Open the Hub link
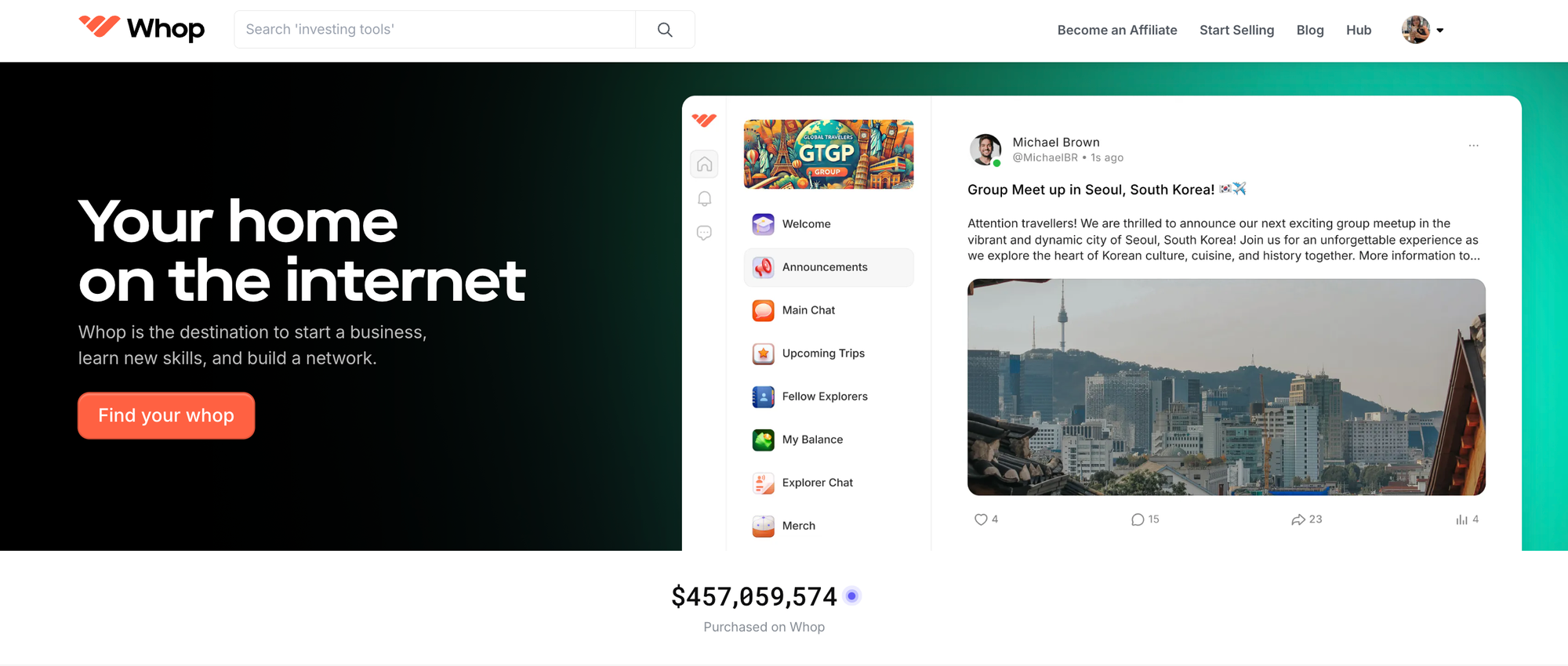Viewport: 1568px width, 666px height. coord(1359,30)
